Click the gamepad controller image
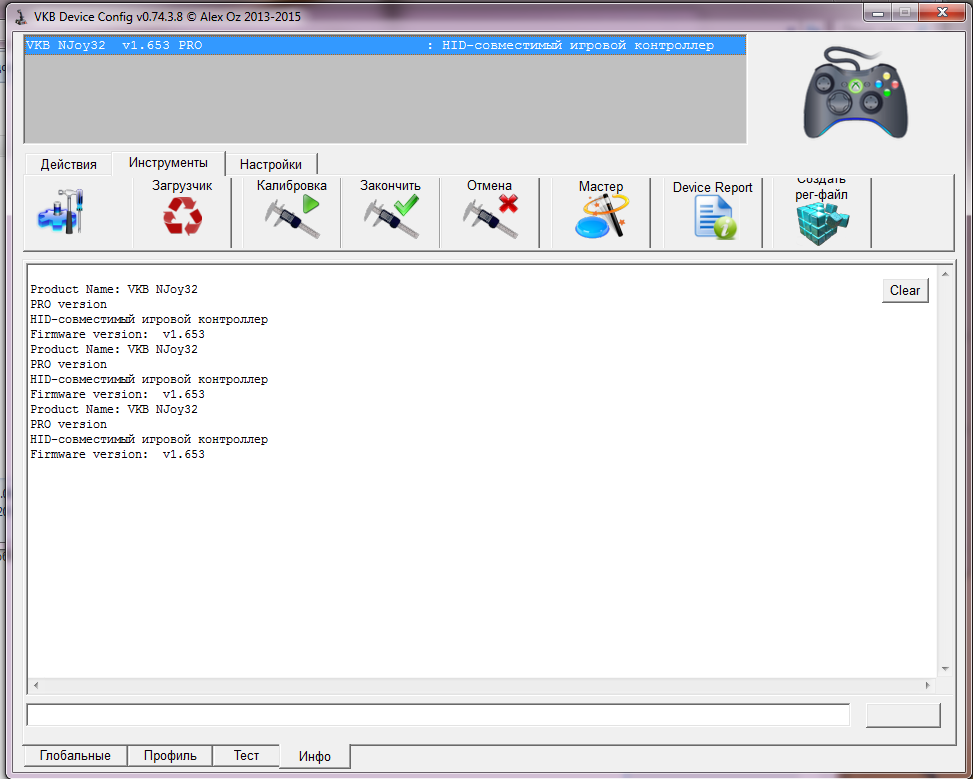 pos(856,92)
